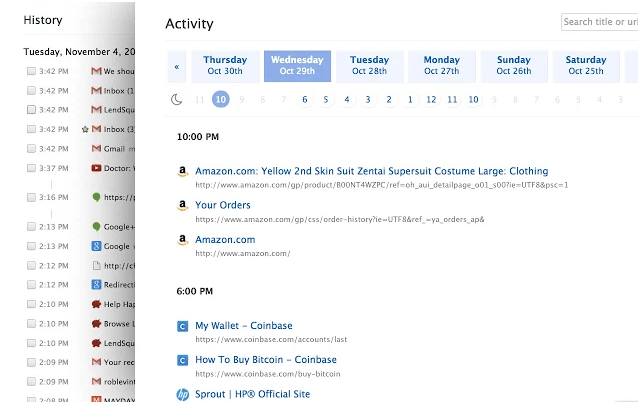Click the moon night-hours icon

click(177, 99)
